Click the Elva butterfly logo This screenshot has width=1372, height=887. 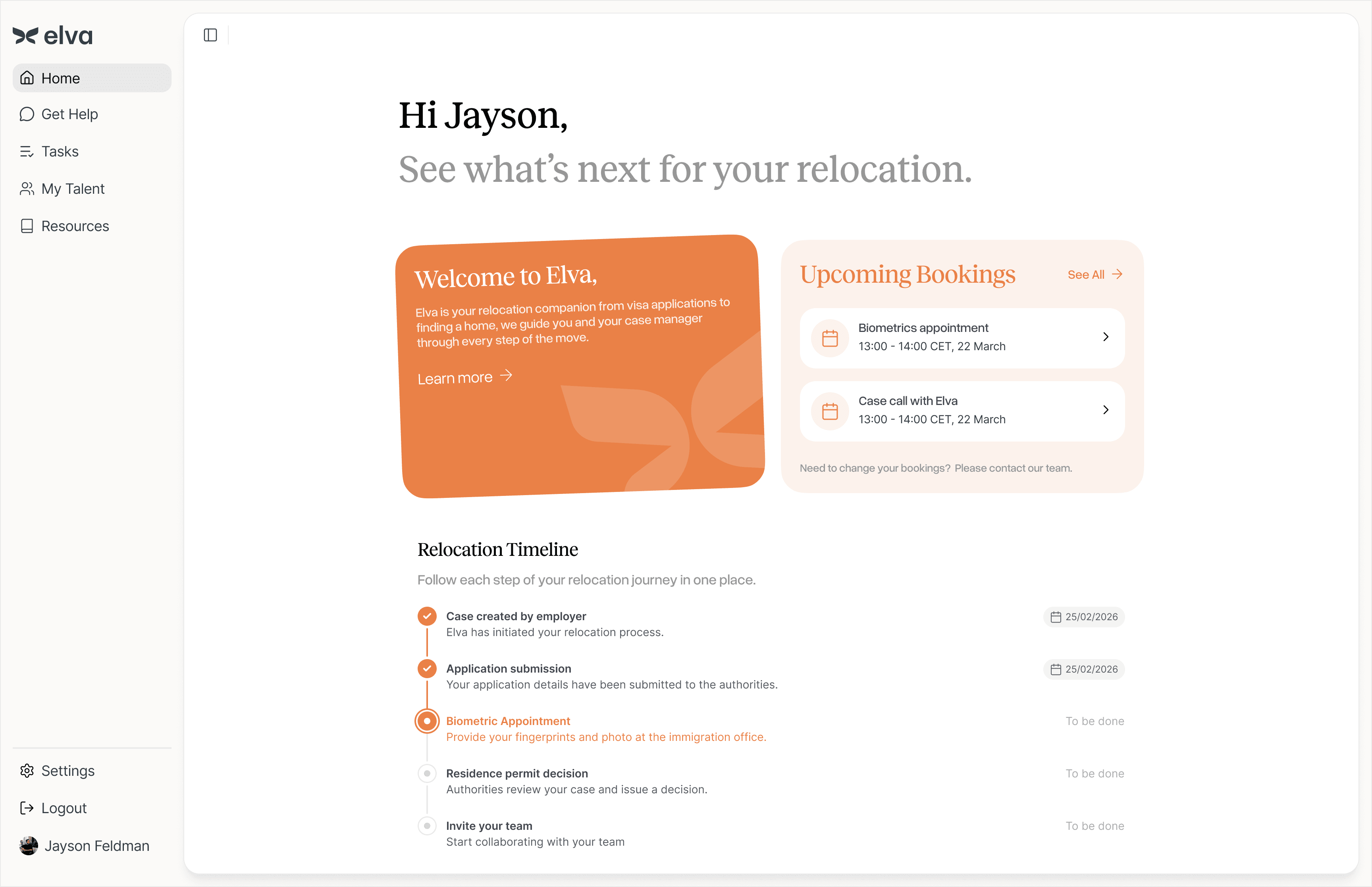point(25,36)
